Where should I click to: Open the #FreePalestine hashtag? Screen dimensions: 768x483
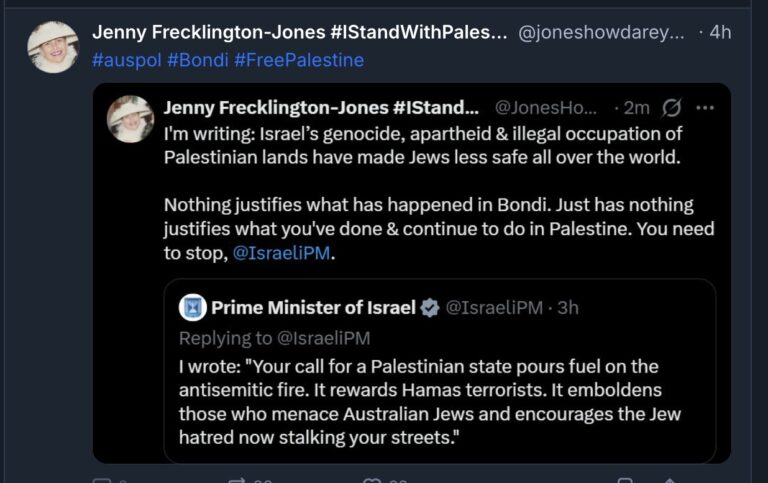(299, 60)
